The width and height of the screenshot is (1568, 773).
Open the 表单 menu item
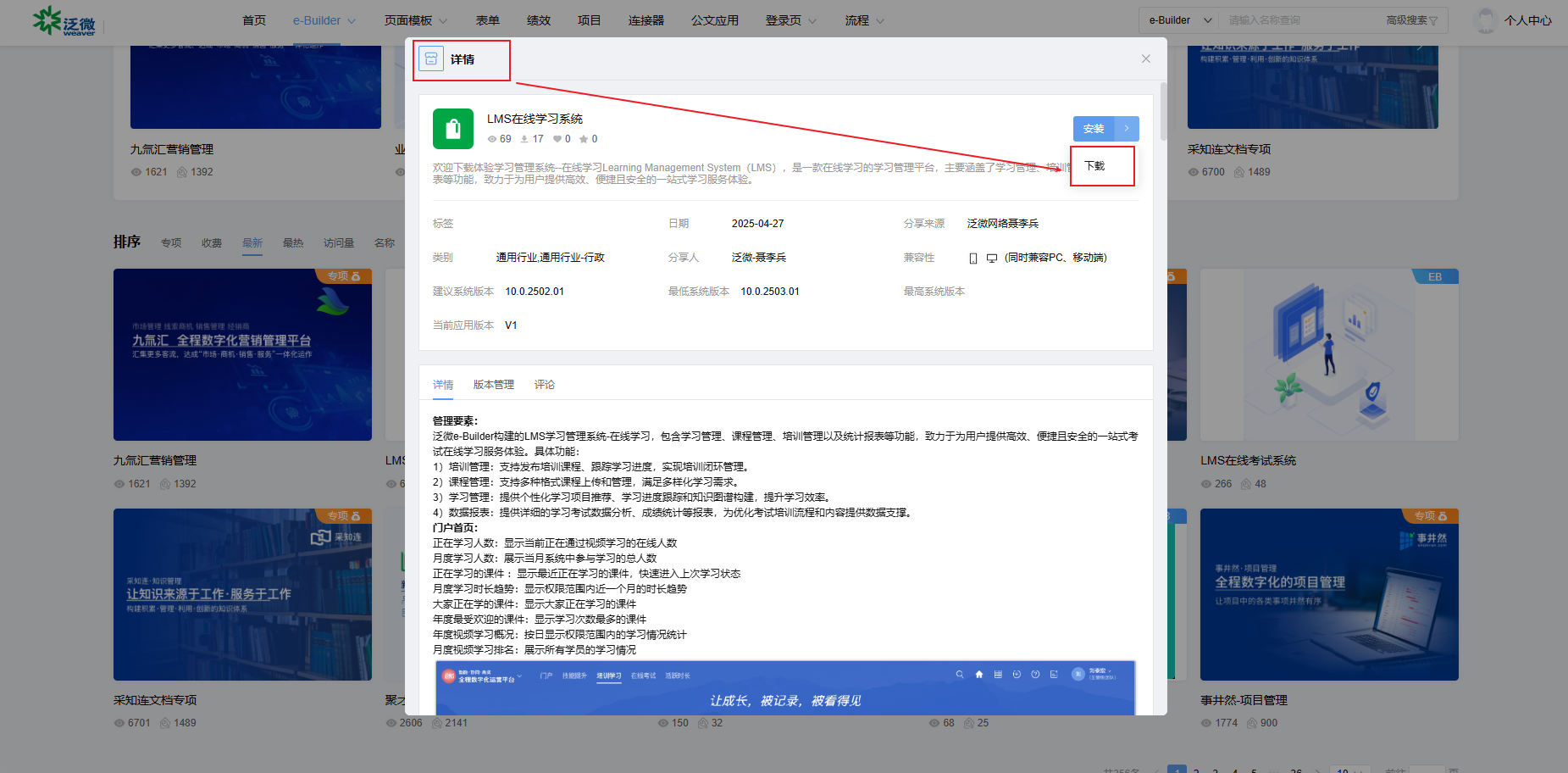(488, 20)
